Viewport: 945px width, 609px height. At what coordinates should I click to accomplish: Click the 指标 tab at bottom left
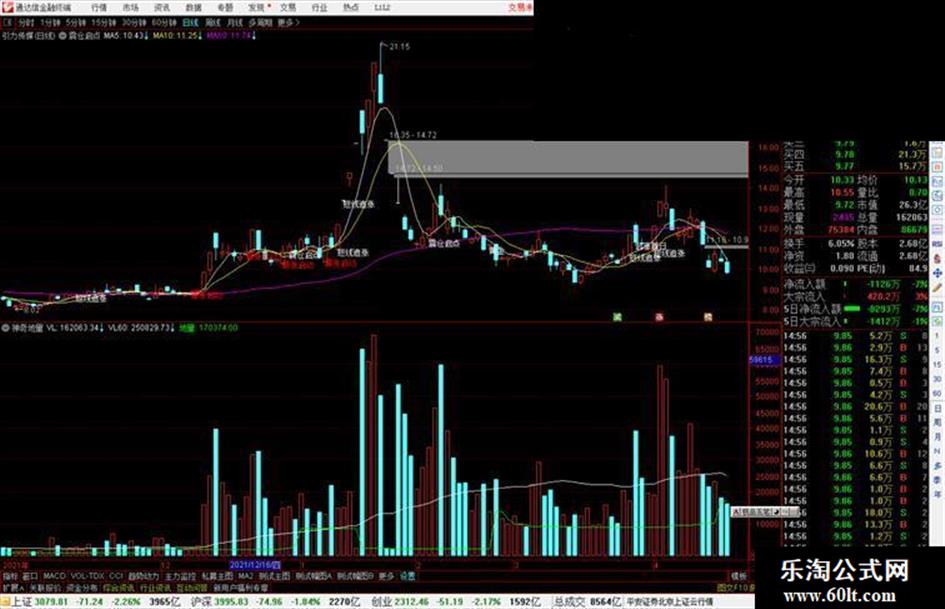coord(10,576)
